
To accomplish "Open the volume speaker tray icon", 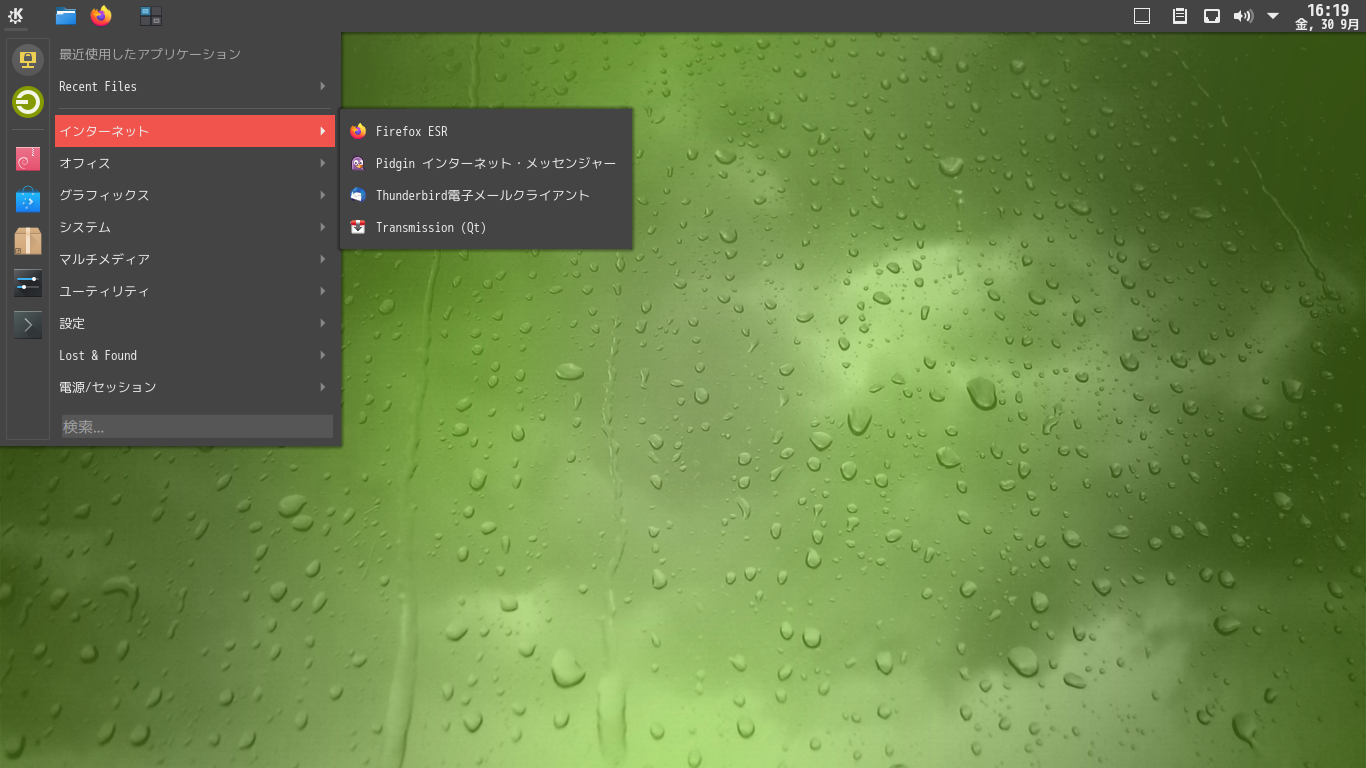I will [1243, 15].
